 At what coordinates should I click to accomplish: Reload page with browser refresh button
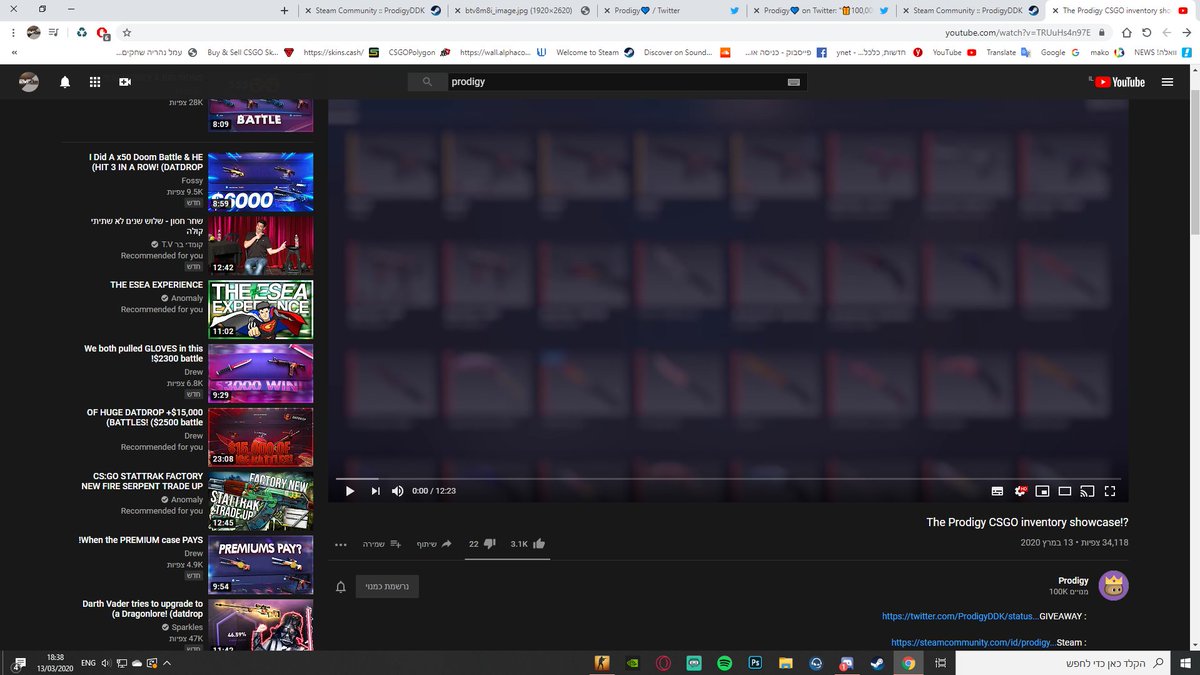(x=1147, y=33)
